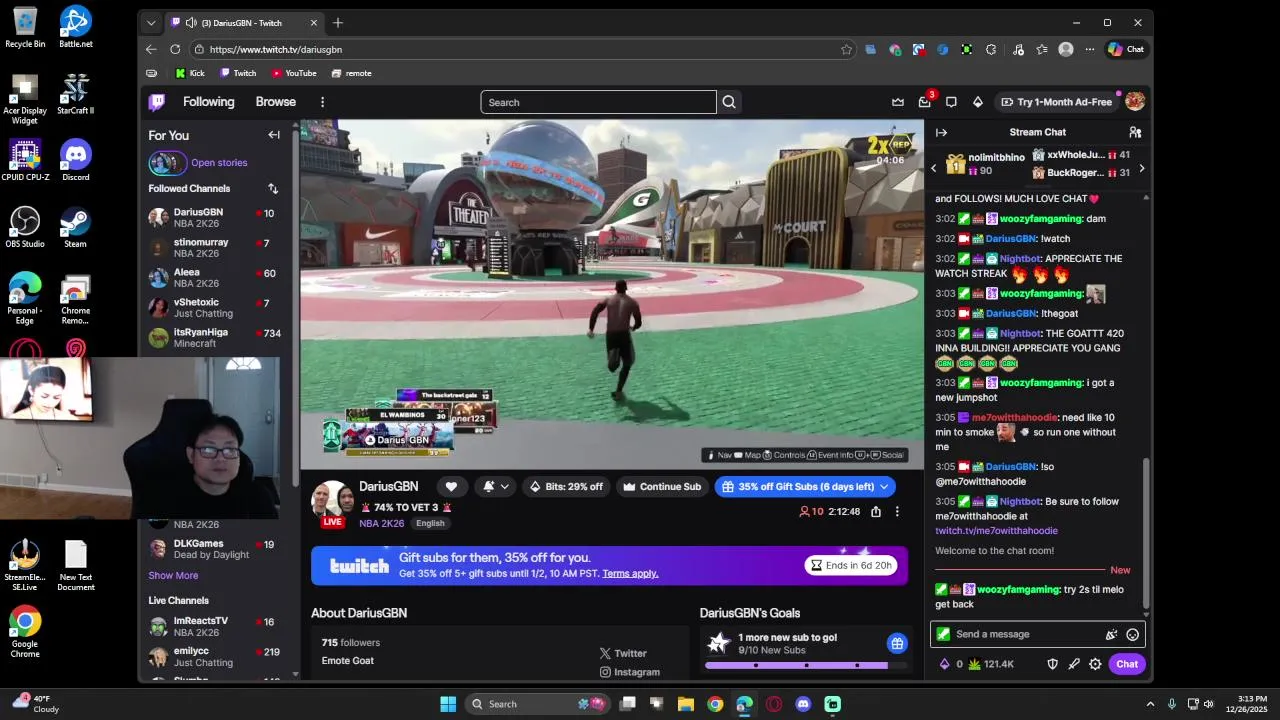Go to the Following tab

point(208,102)
